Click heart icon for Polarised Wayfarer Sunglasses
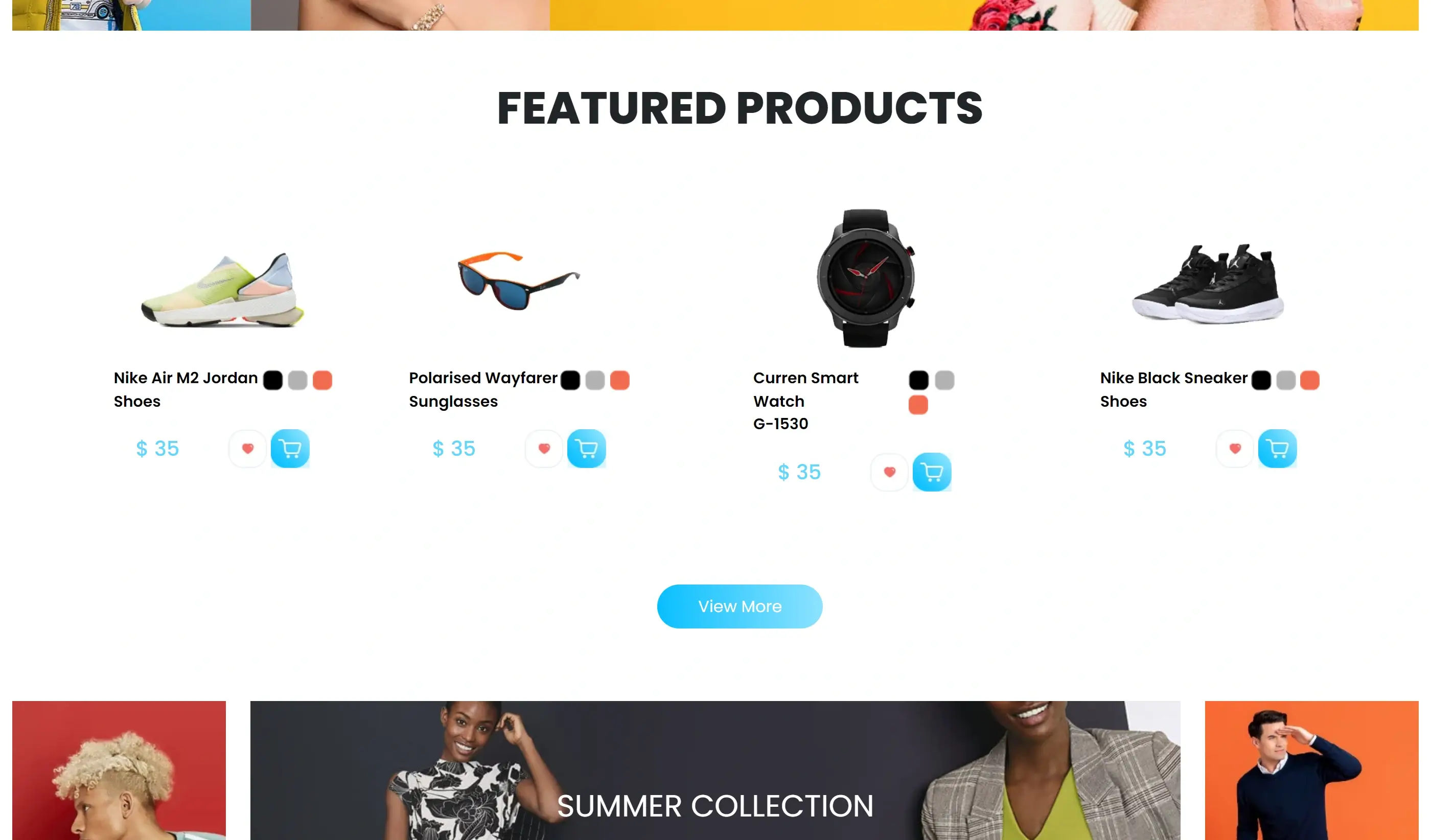 [x=544, y=449]
